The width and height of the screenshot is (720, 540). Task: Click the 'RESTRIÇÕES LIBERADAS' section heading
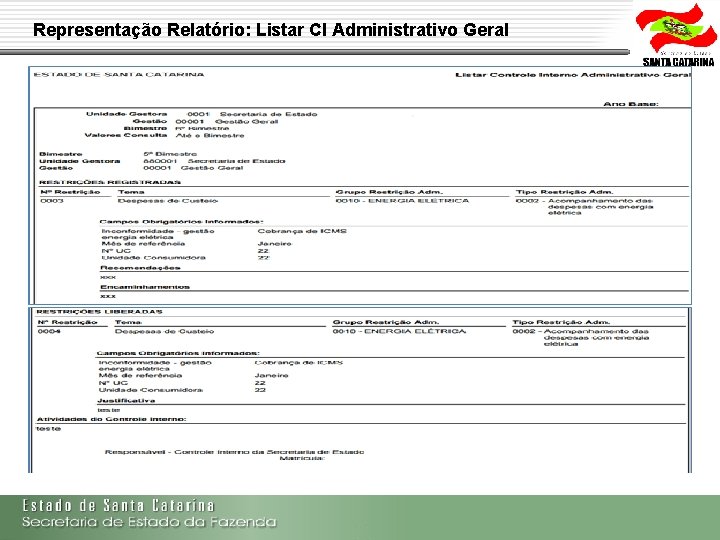pos(99,312)
